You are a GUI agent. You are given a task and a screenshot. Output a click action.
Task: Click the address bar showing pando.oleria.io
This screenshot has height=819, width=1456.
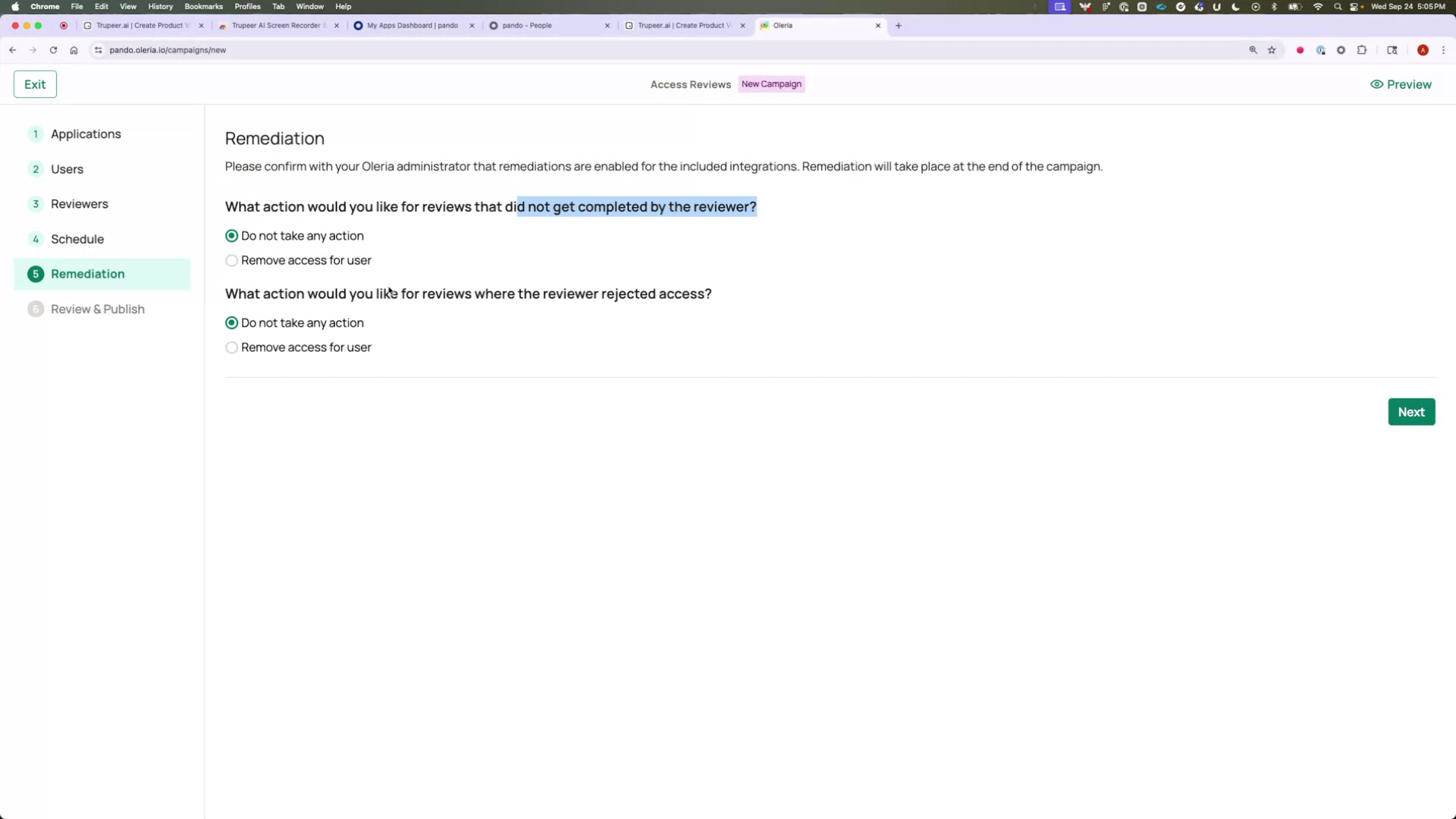pyautogui.click(x=168, y=50)
